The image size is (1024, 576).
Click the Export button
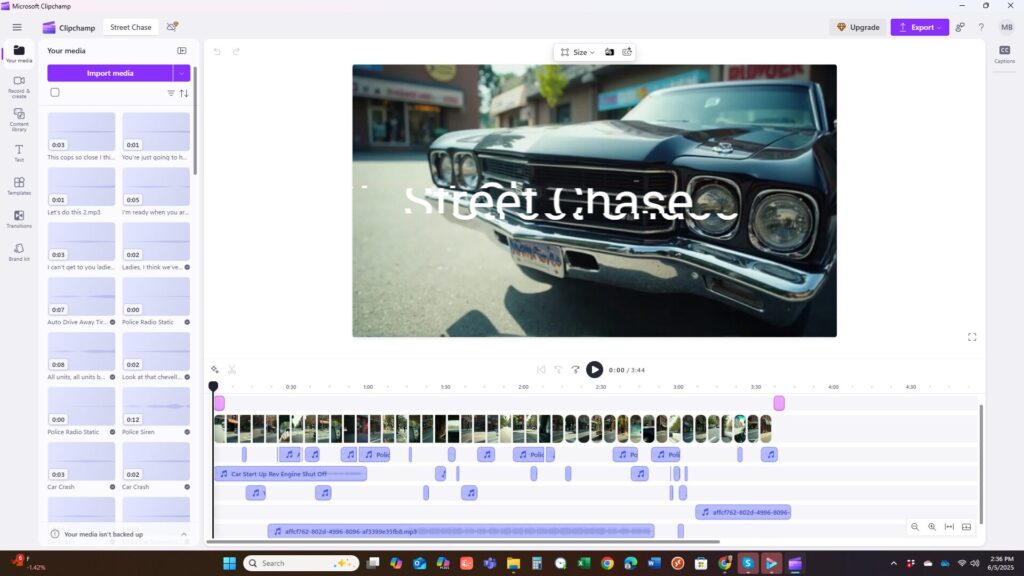919,27
